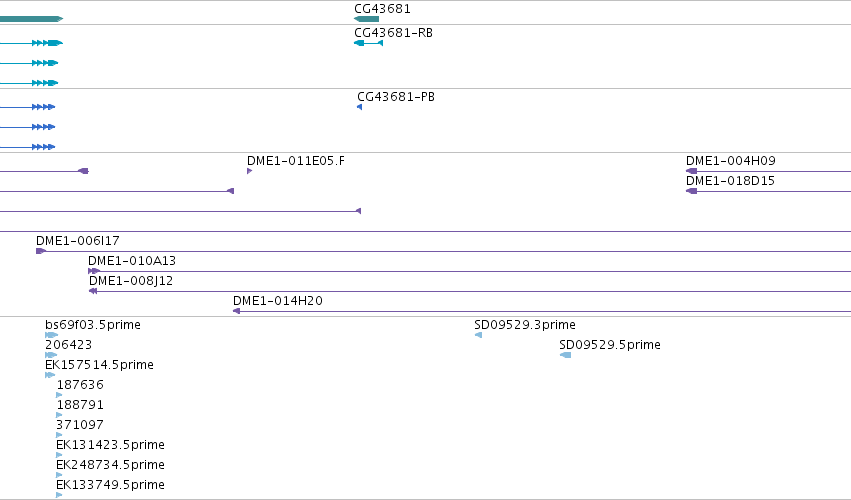Select the 371097 EST label

pyautogui.click(x=79, y=425)
